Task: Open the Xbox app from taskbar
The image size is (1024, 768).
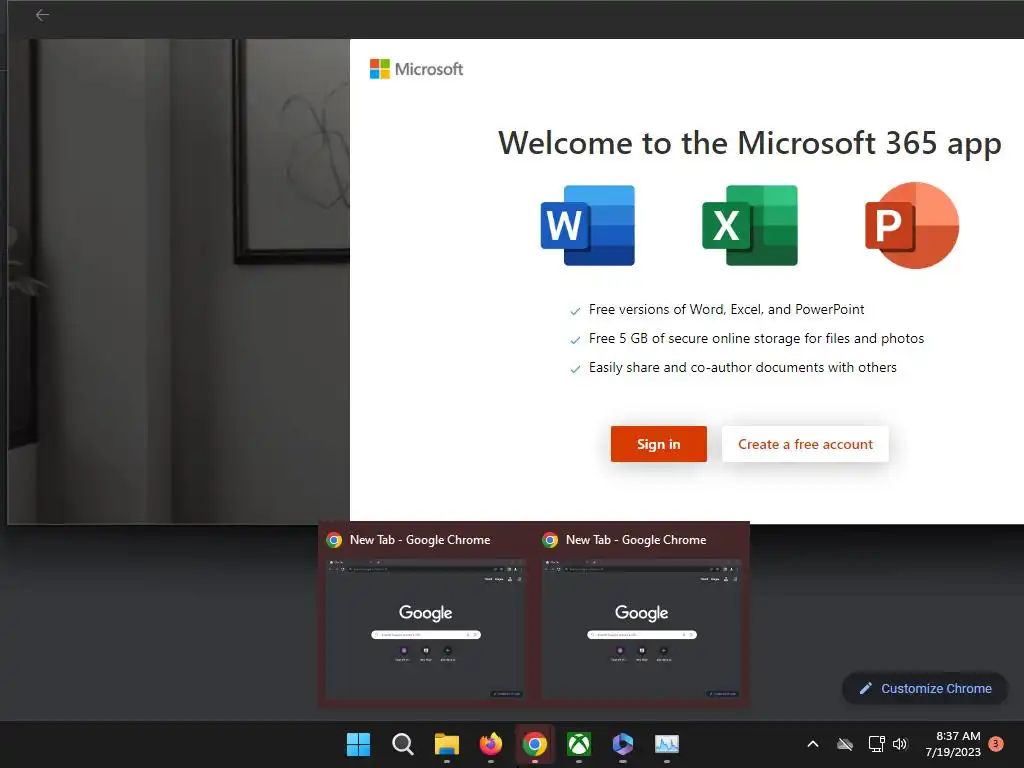Action: click(x=579, y=744)
